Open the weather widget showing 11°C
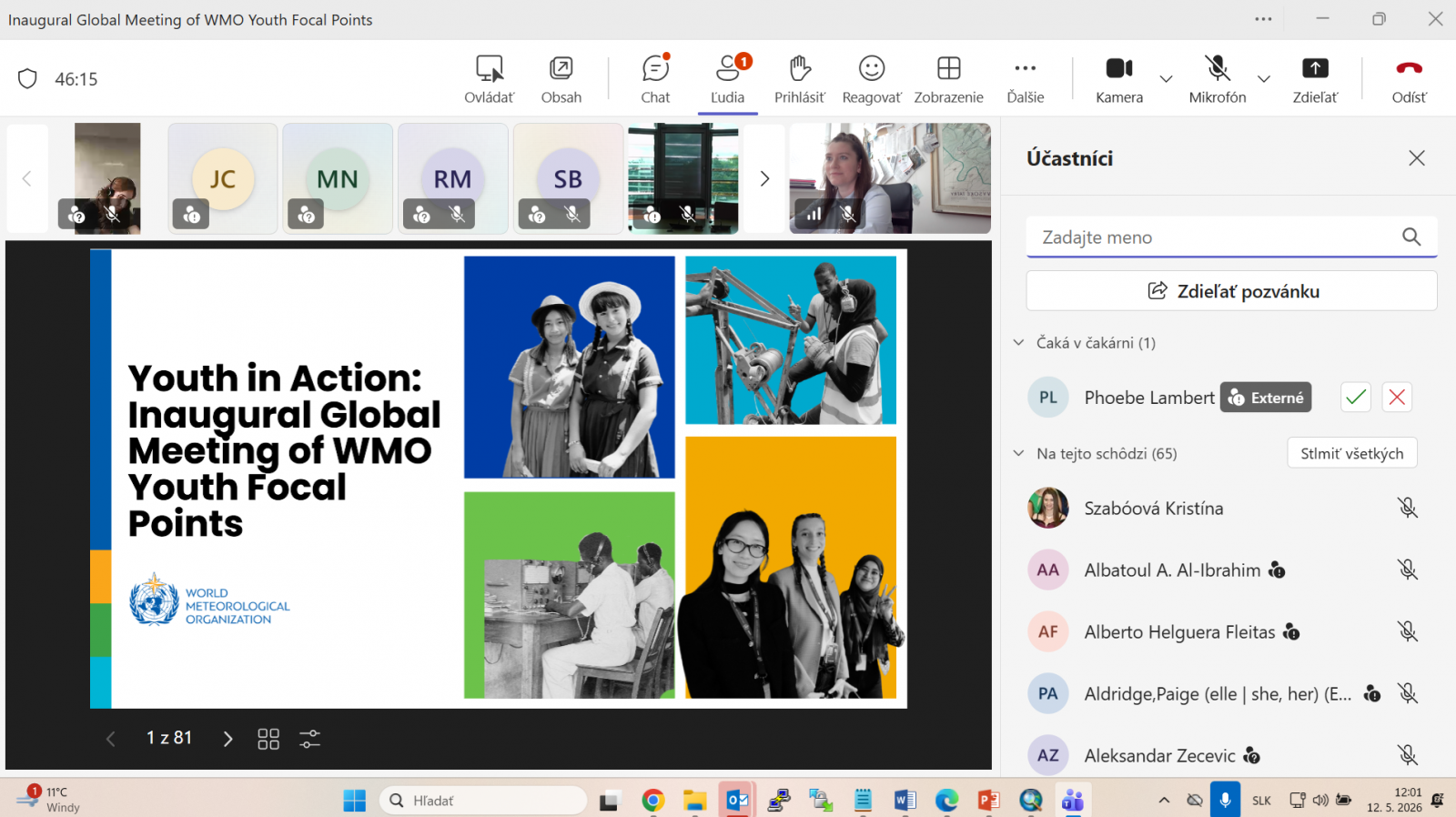 tap(46, 800)
